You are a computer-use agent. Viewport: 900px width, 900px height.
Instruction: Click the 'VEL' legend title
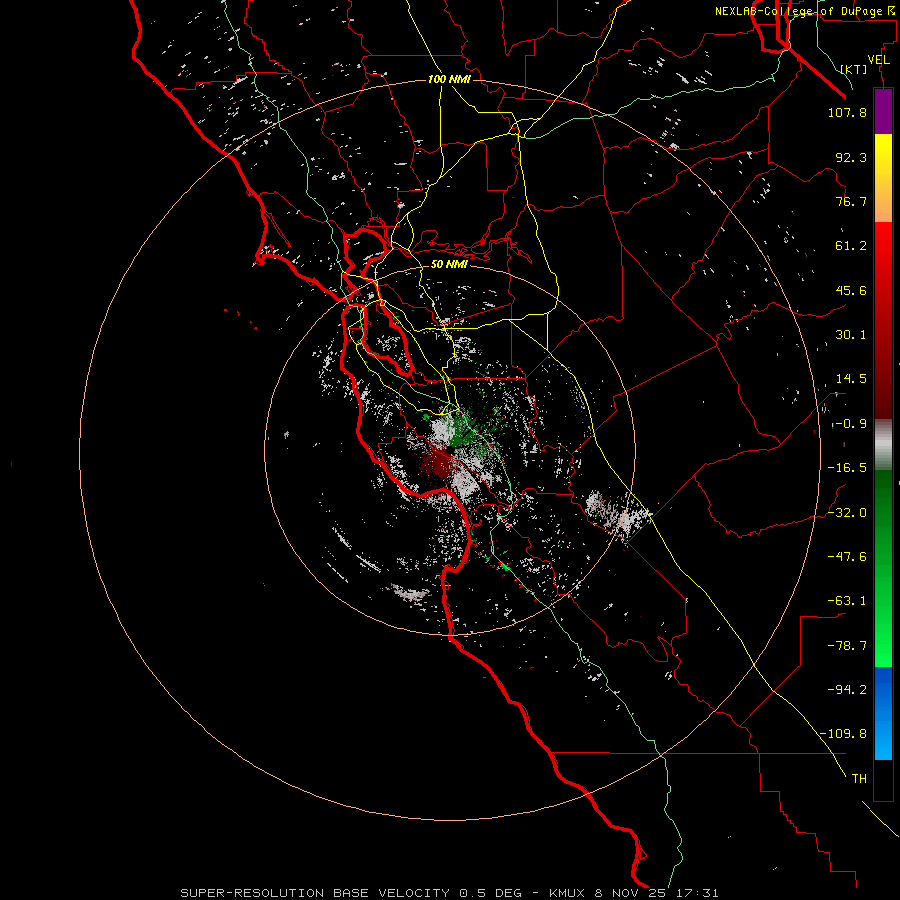[879, 60]
